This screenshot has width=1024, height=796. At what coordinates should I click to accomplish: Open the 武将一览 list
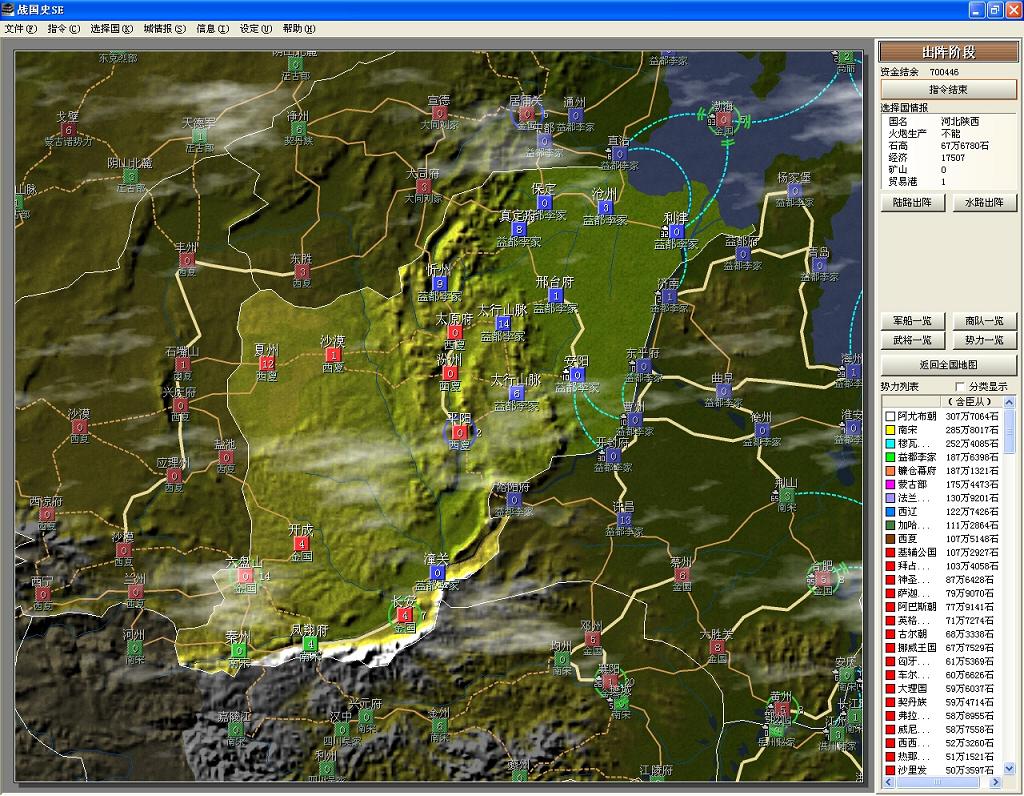coord(912,341)
